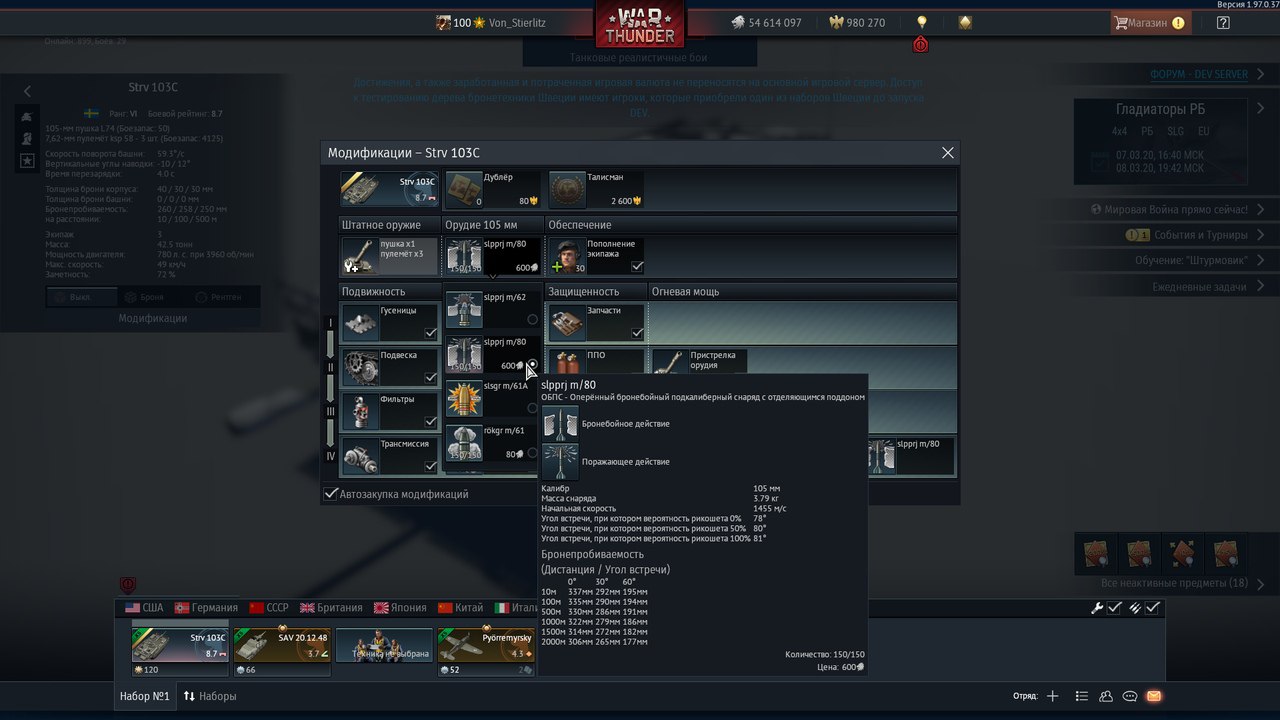The height and width of the screenshot is (720, 1280).
Task: Add squad member with plus icon
Action: click(x=1052, y=696)
